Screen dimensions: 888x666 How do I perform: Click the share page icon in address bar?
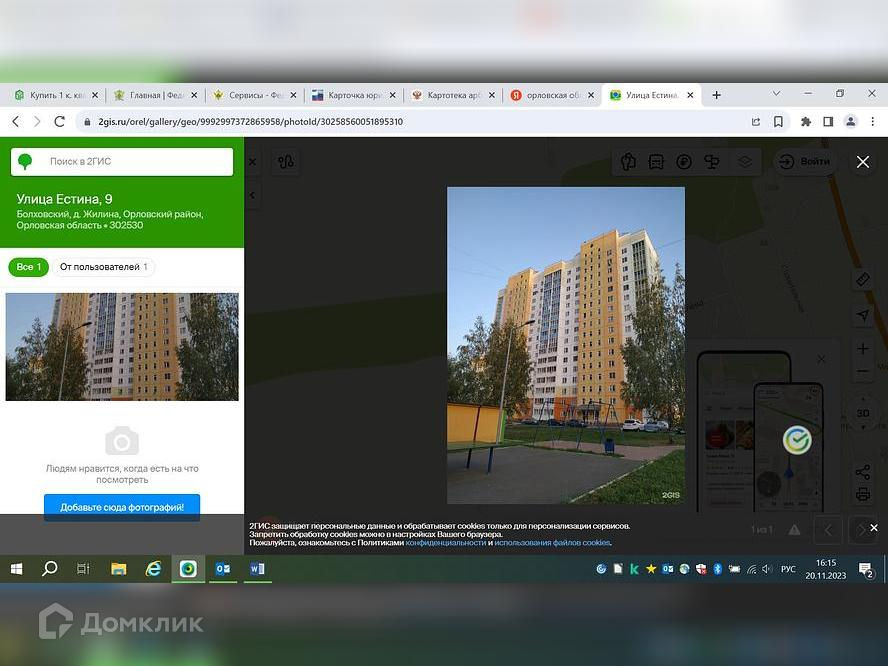[x=755, y=121]
